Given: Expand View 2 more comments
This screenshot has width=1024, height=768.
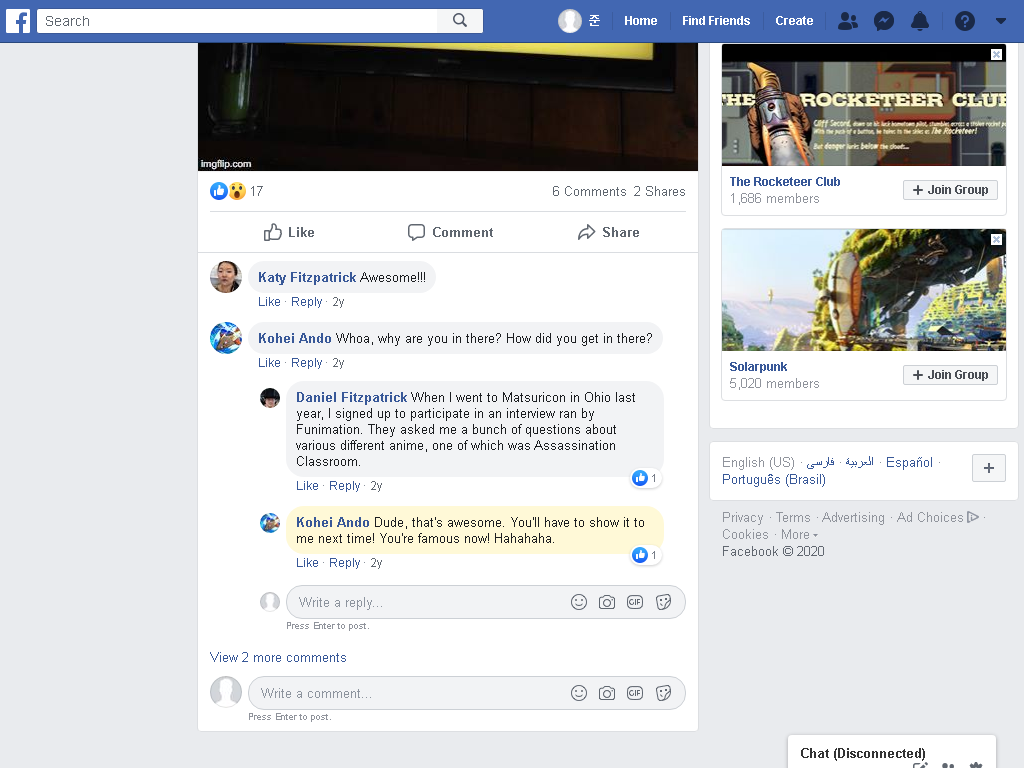Looking at the screenshot, I should 278,658.
